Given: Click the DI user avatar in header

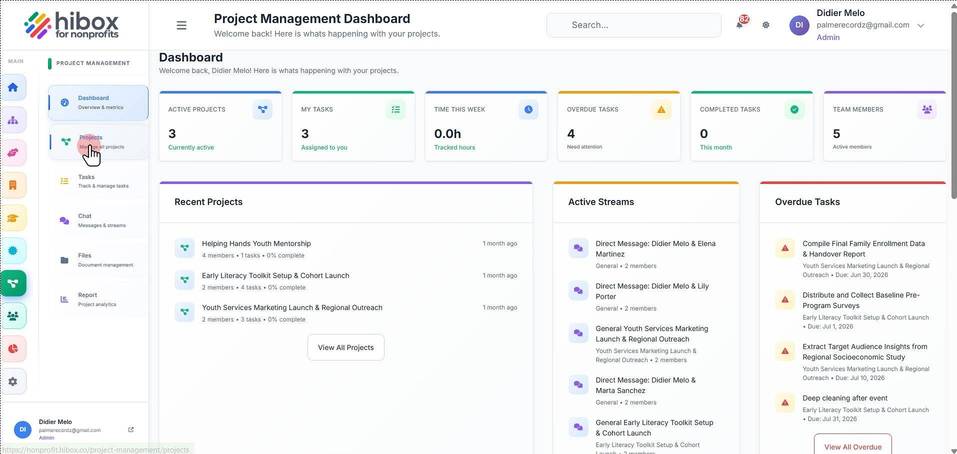Looking at the screenshot, I should (x=800, y=25).
